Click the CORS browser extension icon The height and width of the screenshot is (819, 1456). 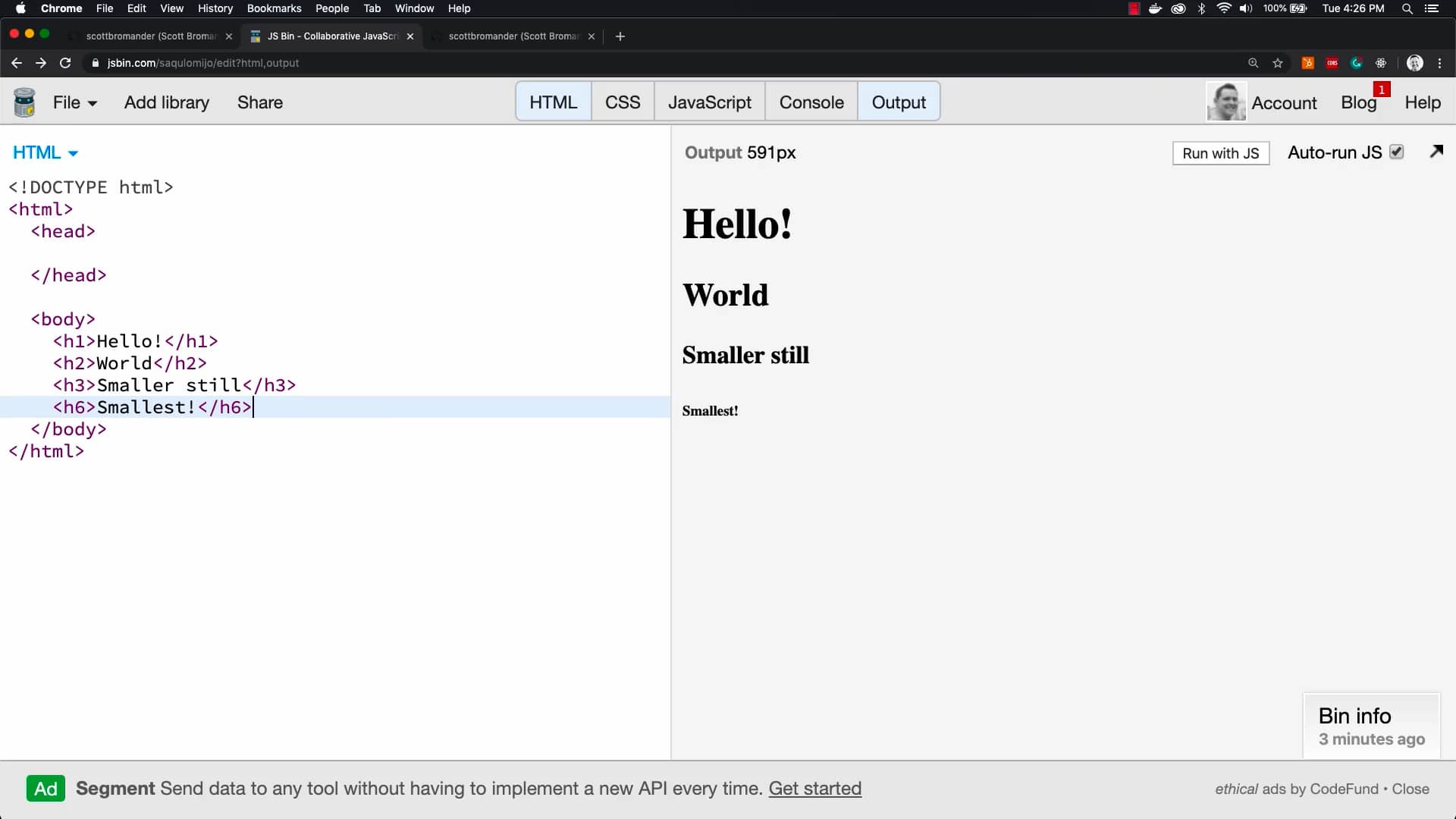tap(1332, 63)
